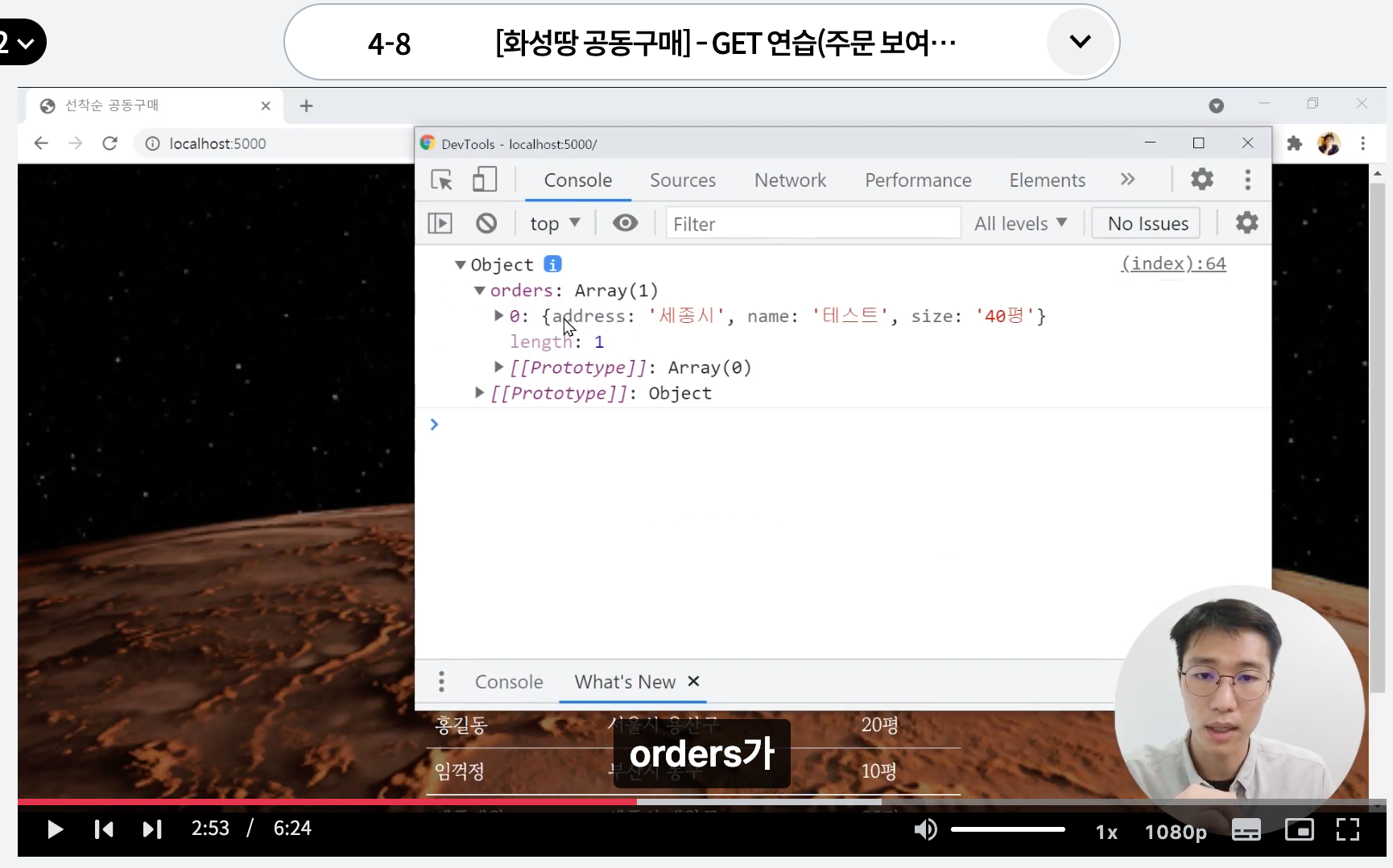Open the tab search dropdown icon

point(1217,105)
